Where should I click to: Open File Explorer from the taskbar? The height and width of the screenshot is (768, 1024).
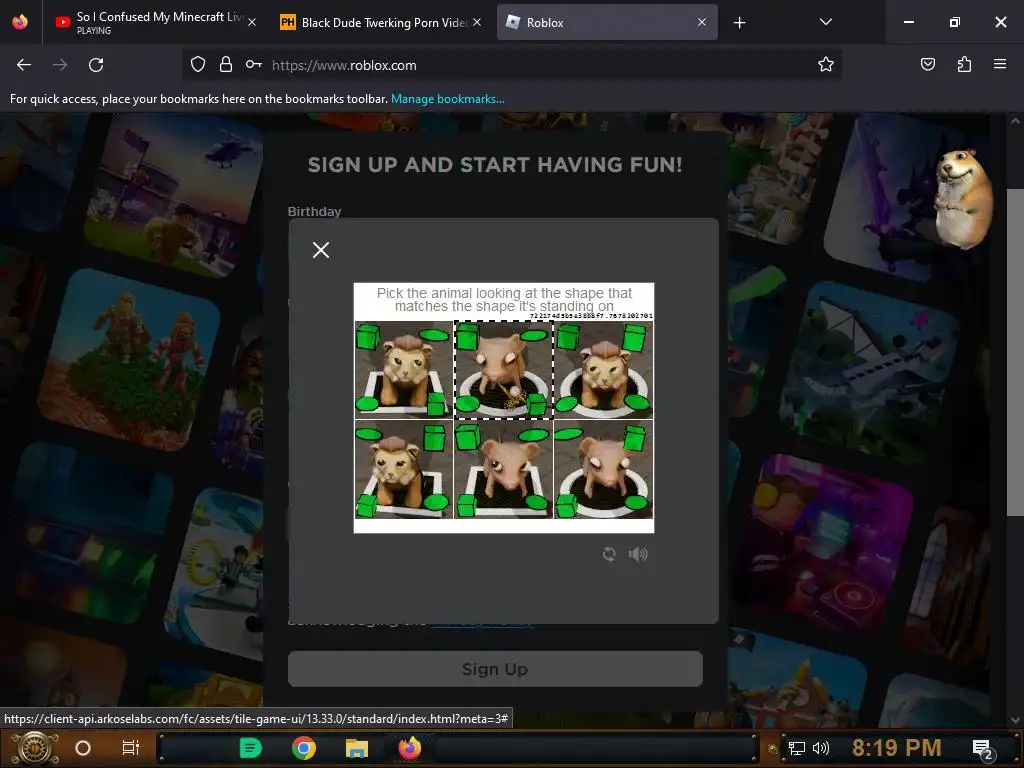tap(357, 748)
